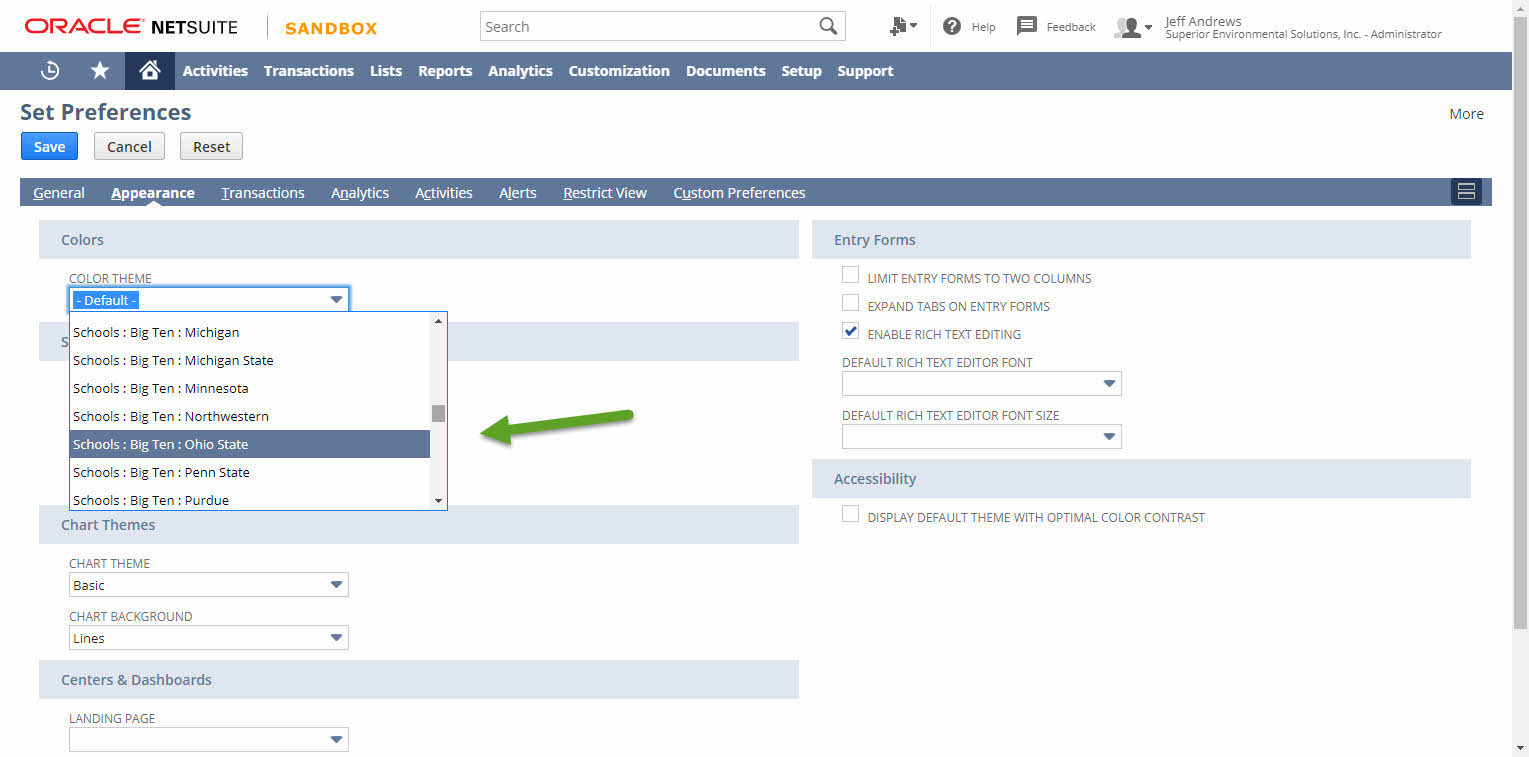The height and width of the screenshot is (757, 1529).
Task: Enable Limit Entry Forms To Two Columns
Action: 850,274
